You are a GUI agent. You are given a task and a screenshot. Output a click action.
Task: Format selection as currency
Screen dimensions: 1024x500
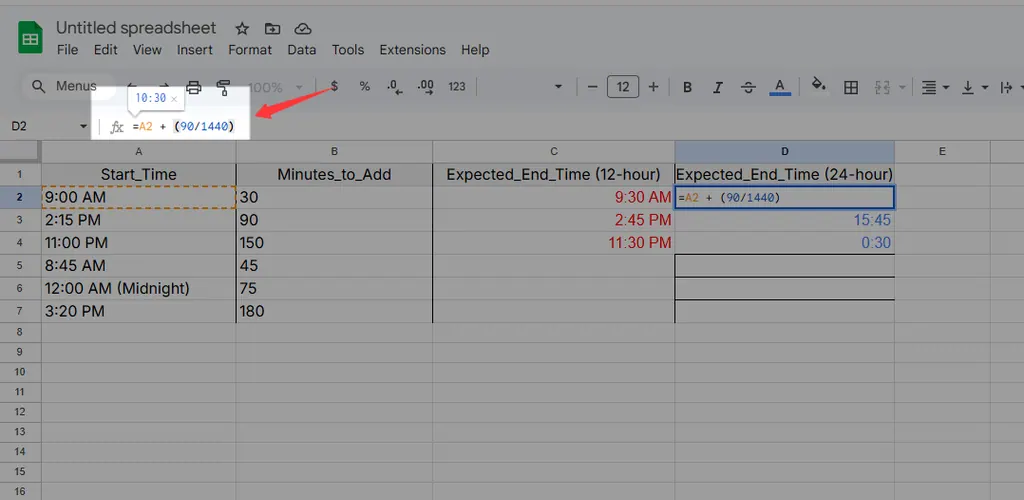point(334,87)
